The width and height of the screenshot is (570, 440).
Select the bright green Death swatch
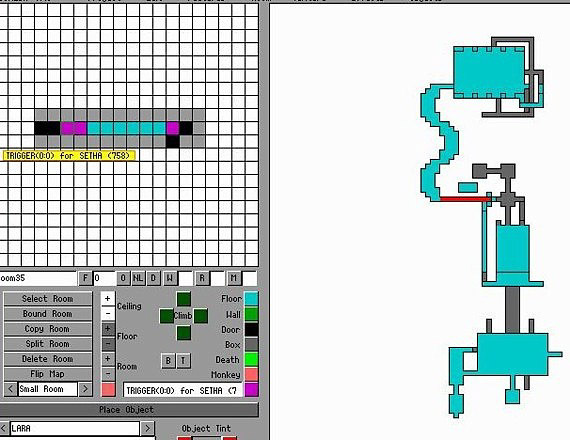251,359
